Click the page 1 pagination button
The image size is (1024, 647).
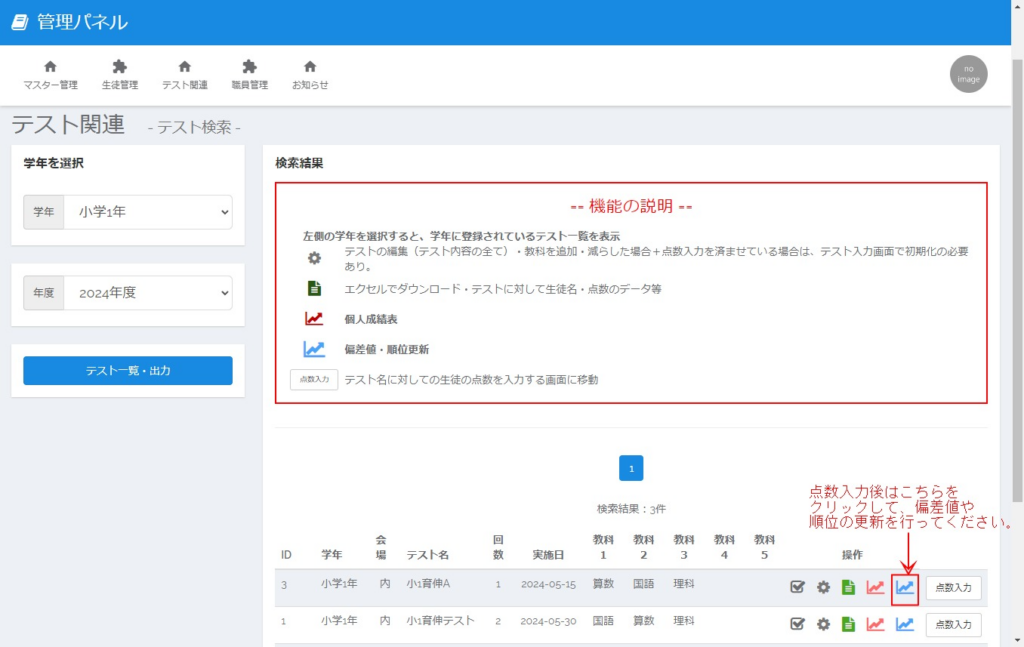(631, 468)
